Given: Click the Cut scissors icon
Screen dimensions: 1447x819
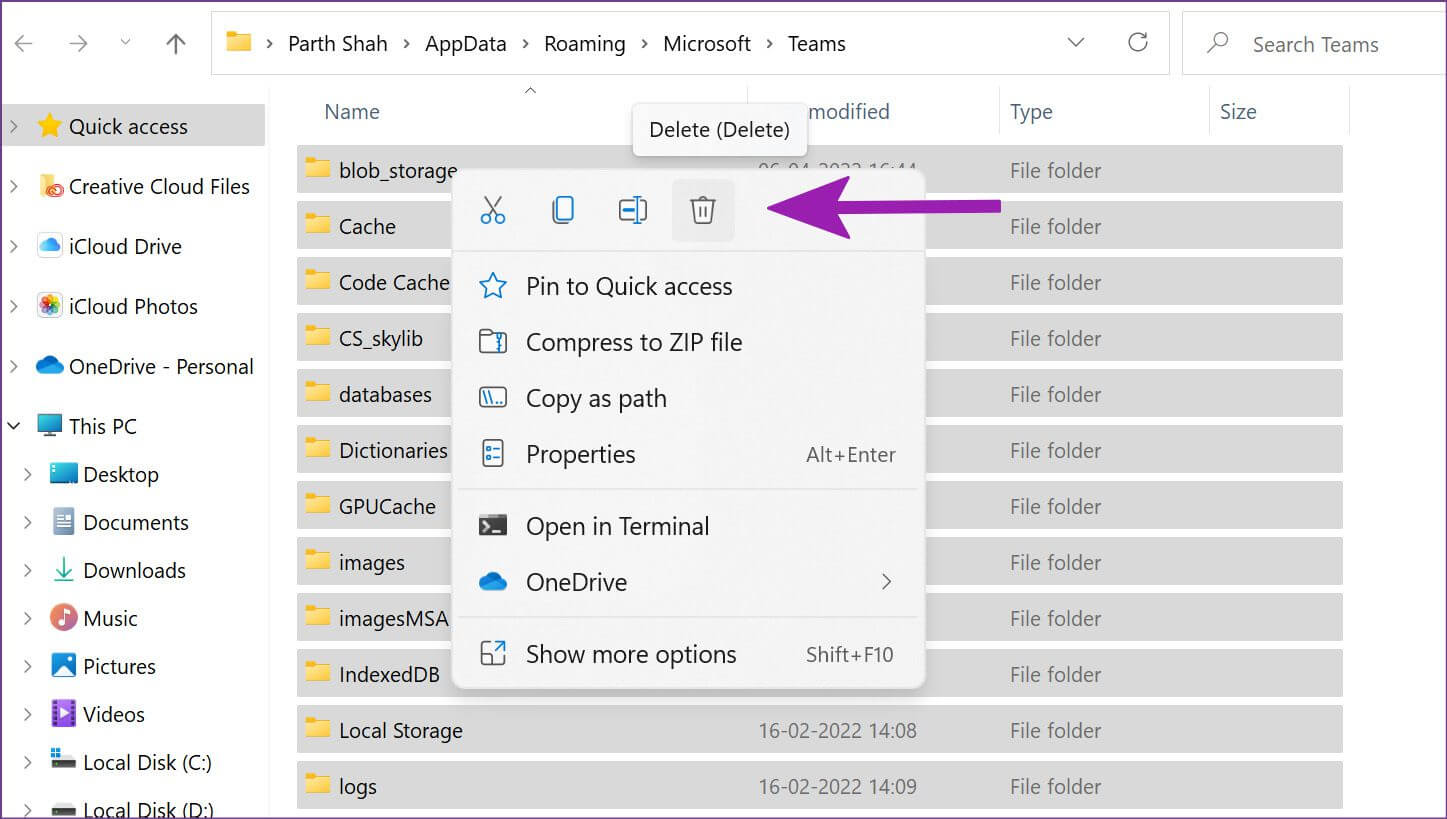Looking at the screenshot, I should pyautogui.click(x=493, y=210).
